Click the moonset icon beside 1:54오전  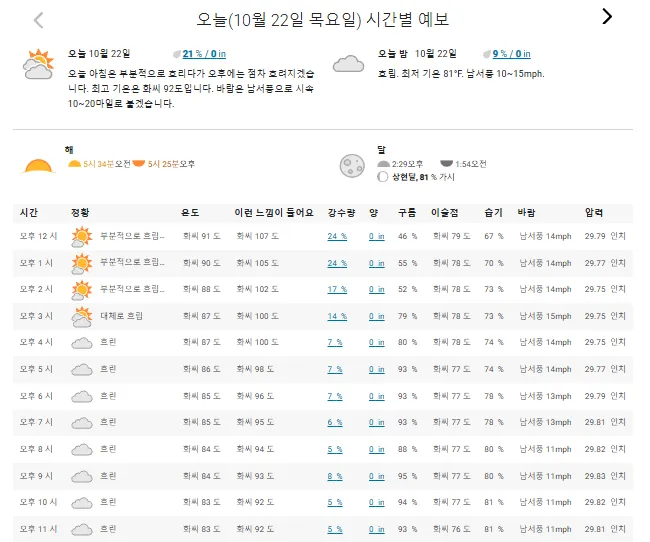pos(446,164)
